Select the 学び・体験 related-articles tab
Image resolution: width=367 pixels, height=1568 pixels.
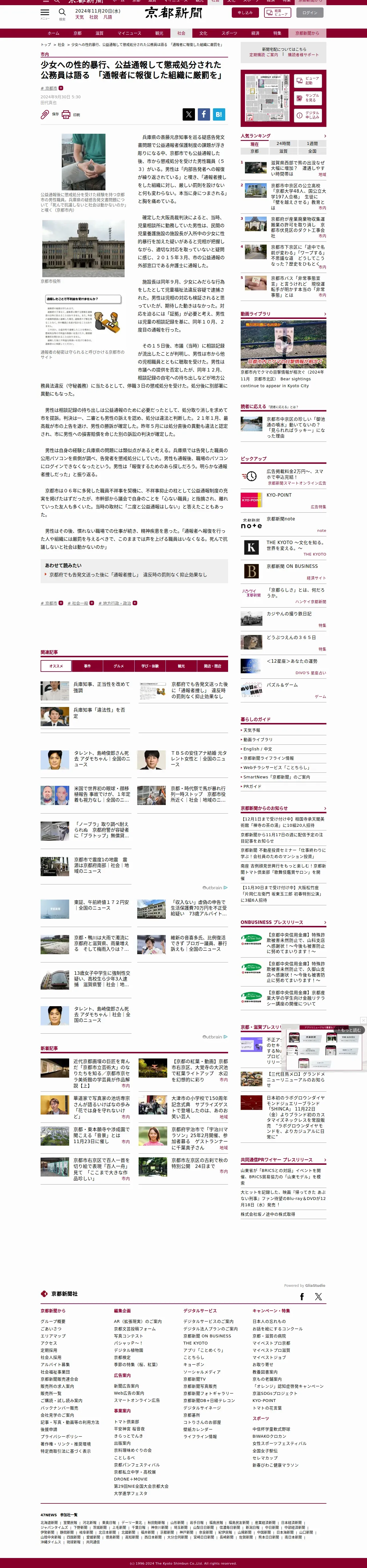pyautogui.click(x=150, y=666)
